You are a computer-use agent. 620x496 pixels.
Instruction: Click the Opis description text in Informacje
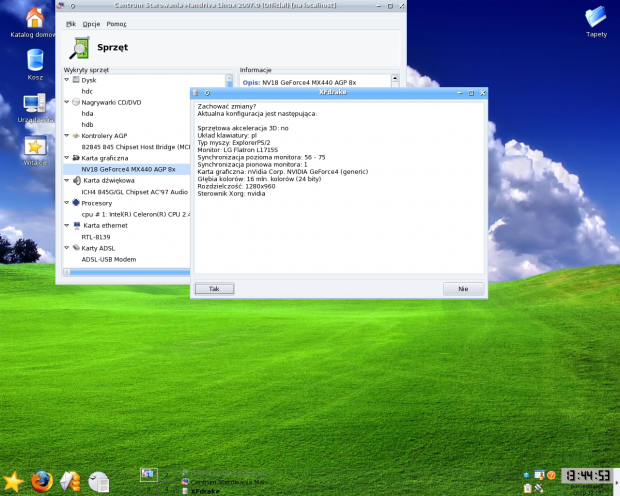[299, 82]
